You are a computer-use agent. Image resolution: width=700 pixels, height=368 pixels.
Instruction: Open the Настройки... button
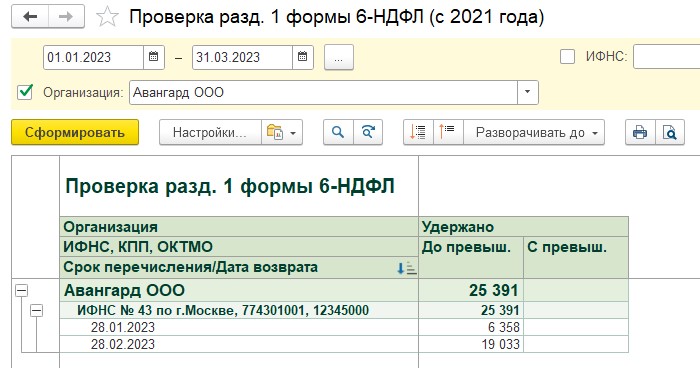tap(210, 132)
